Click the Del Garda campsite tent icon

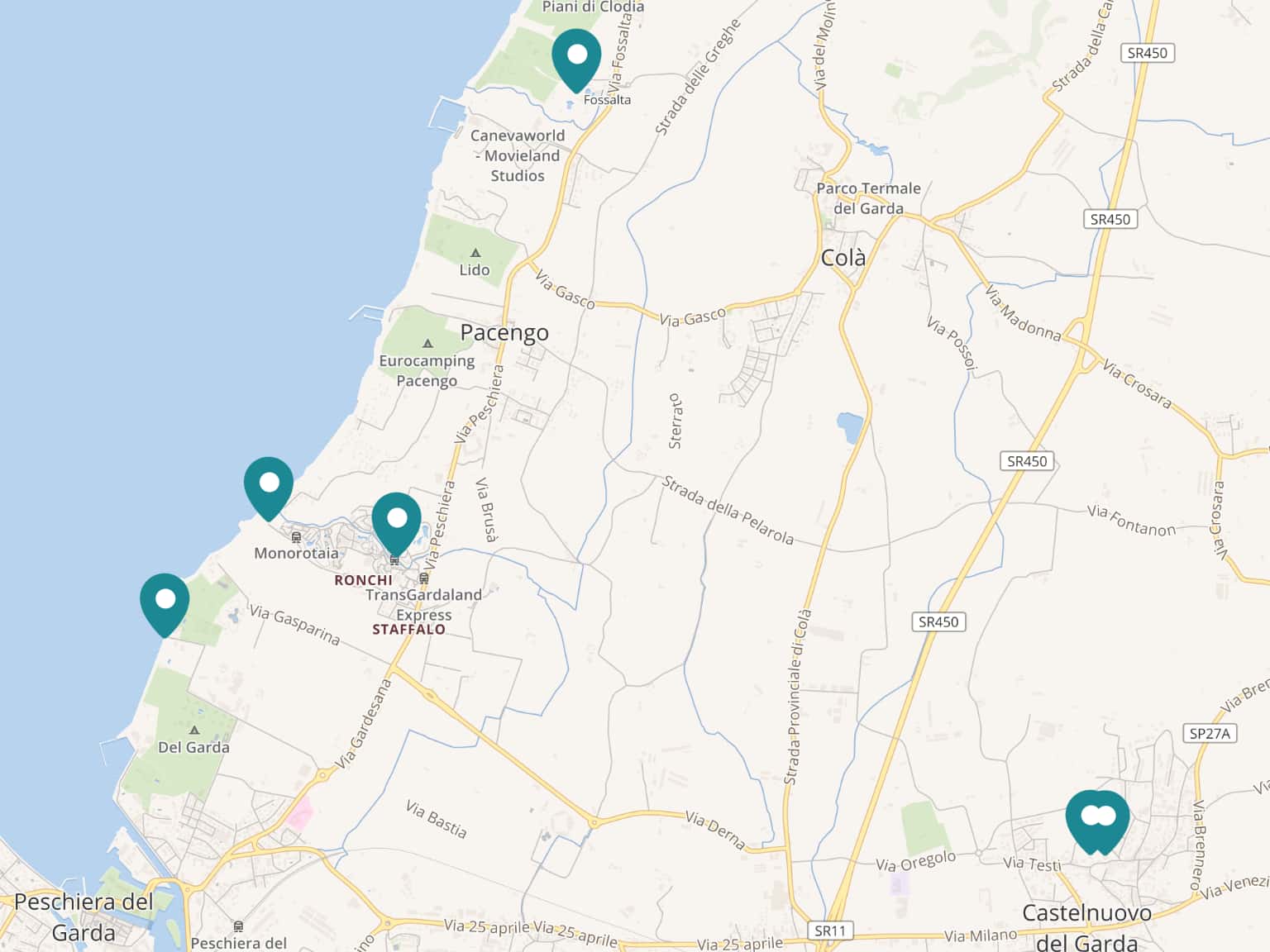point(194,731)
